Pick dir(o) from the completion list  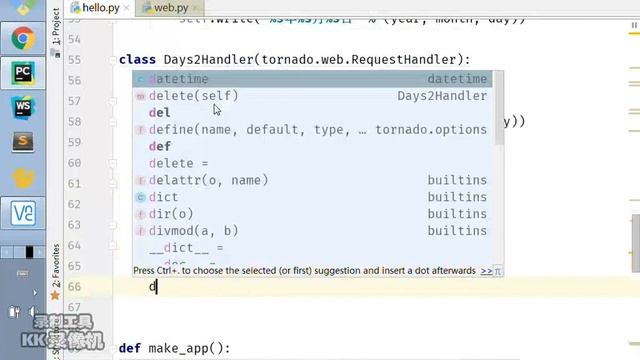[312, 214]
